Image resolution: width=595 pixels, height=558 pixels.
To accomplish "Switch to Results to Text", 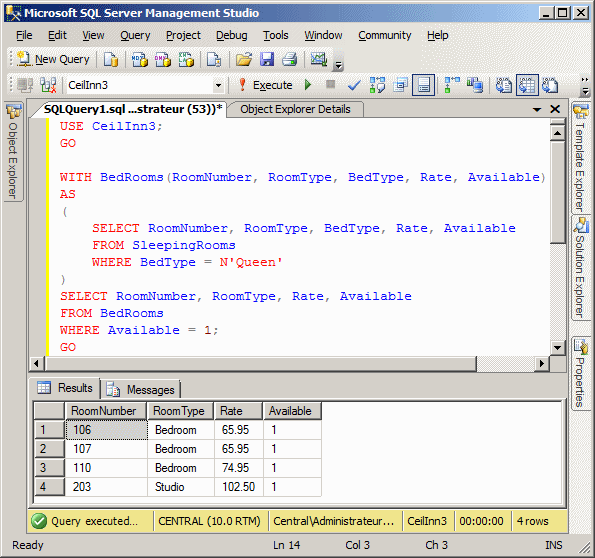I will [x=504, y=85].
